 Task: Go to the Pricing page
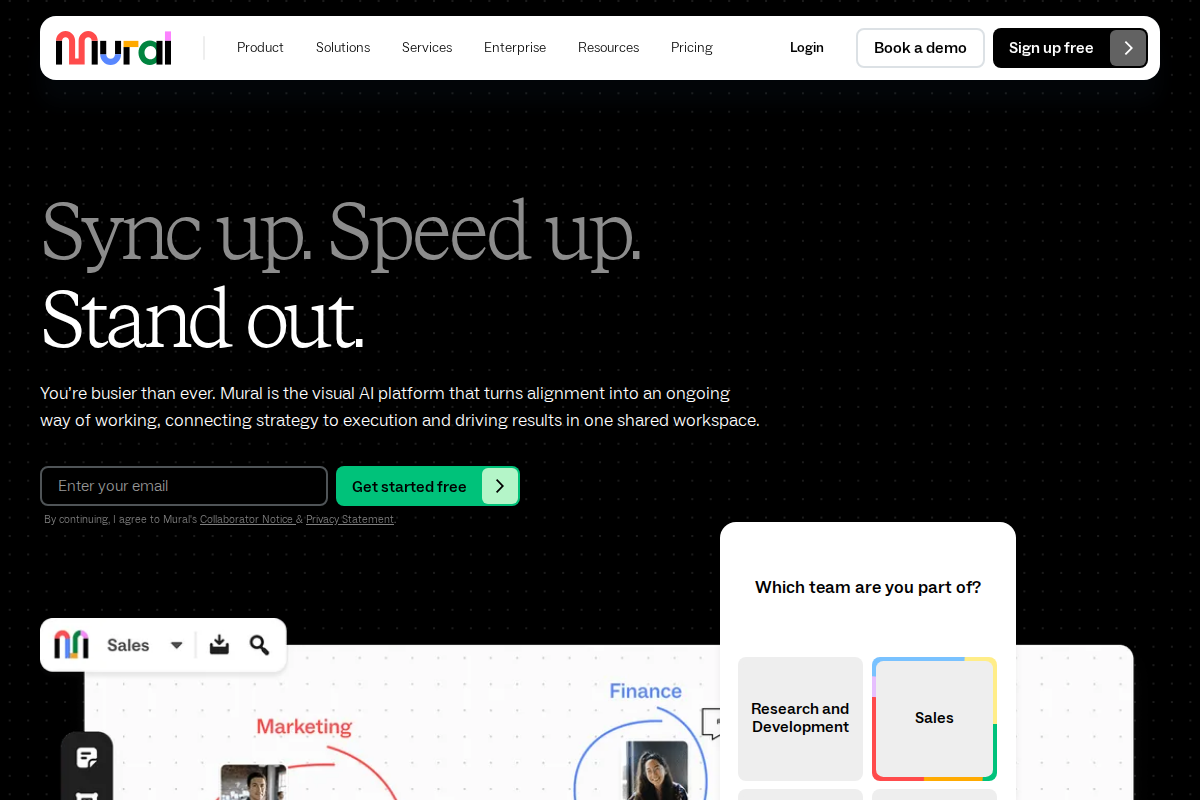pos(692,48)
